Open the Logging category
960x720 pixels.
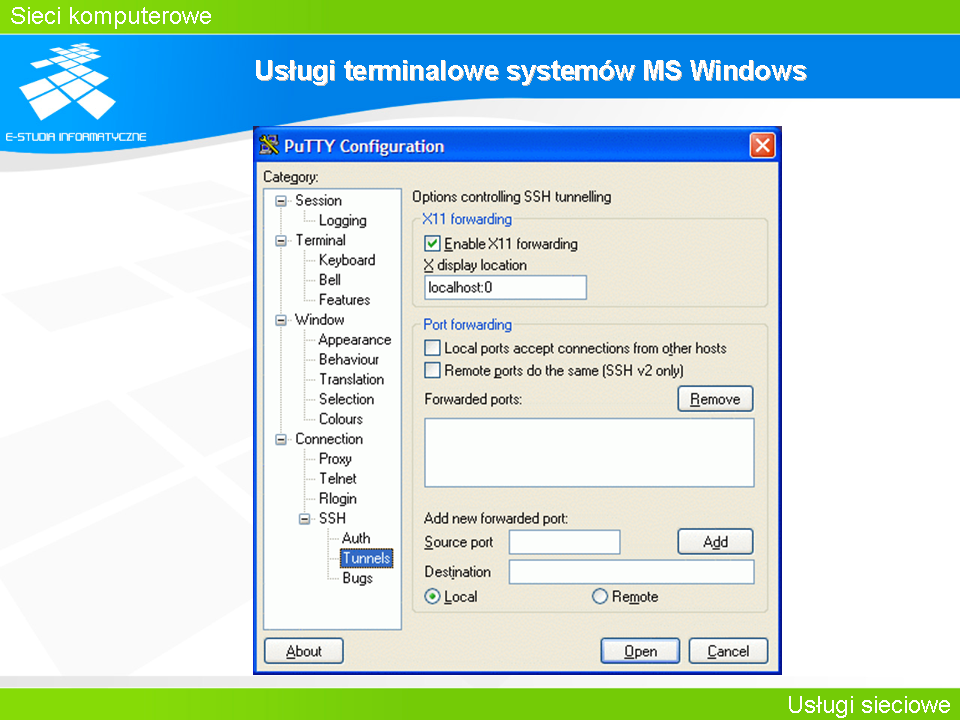click(x=342, y=220)
